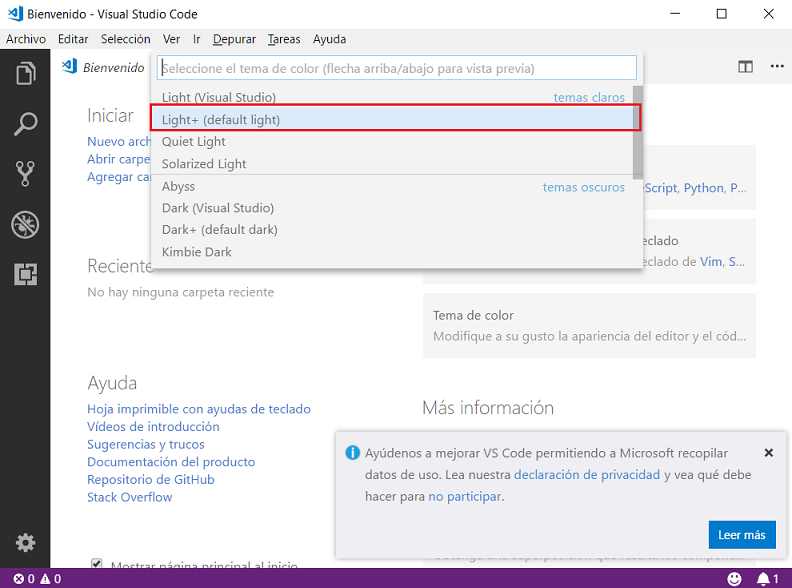Open the Editar menu
Viewport: 792px width, 588px height.
pyautogui.click(x=73, y=39)
